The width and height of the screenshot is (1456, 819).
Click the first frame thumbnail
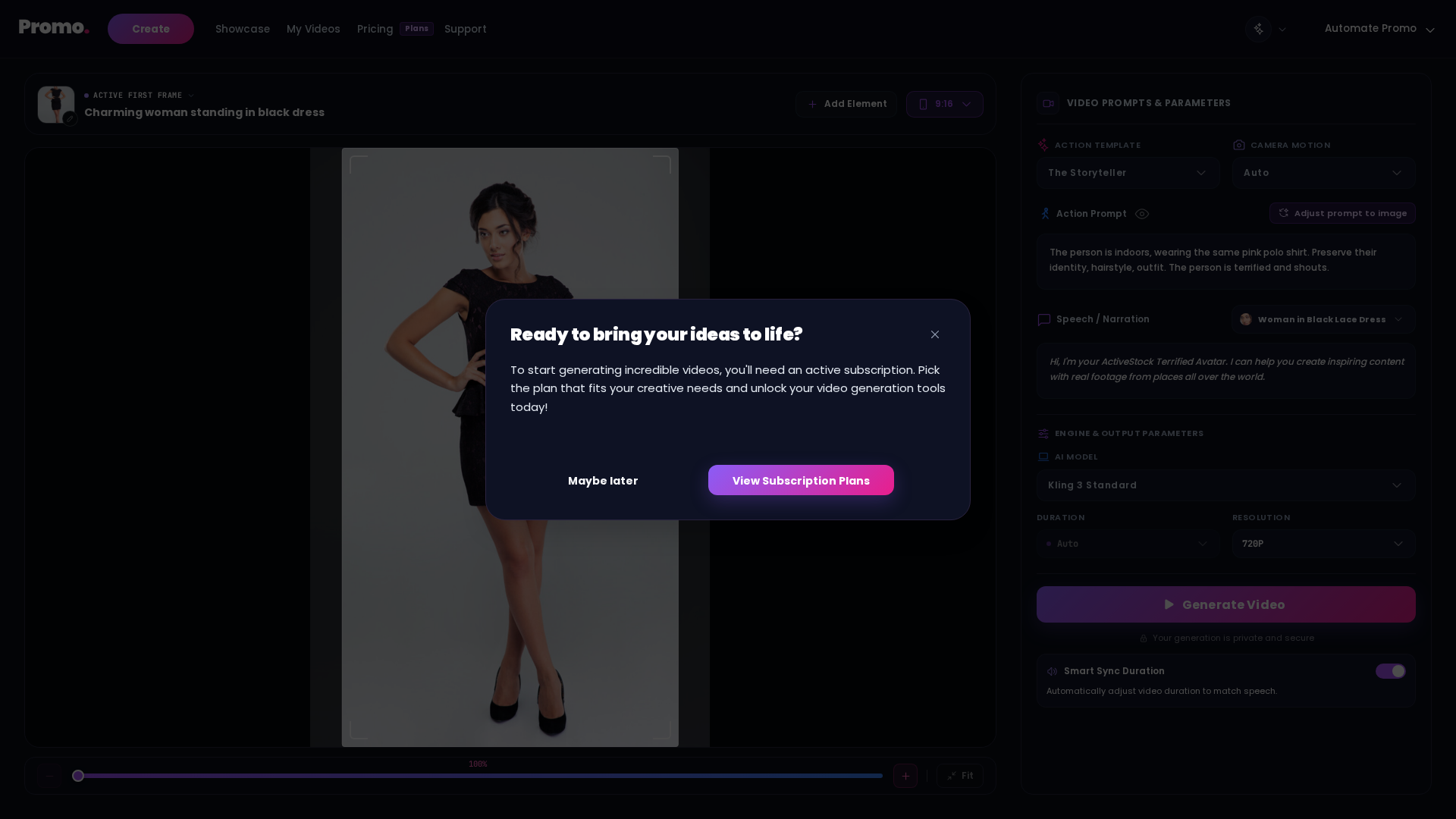(x=56, y=105)
